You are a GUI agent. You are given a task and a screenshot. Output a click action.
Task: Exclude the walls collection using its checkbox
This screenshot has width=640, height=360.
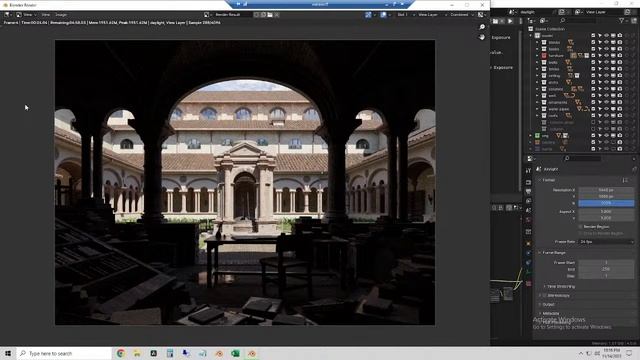click(x=593, y=62)
